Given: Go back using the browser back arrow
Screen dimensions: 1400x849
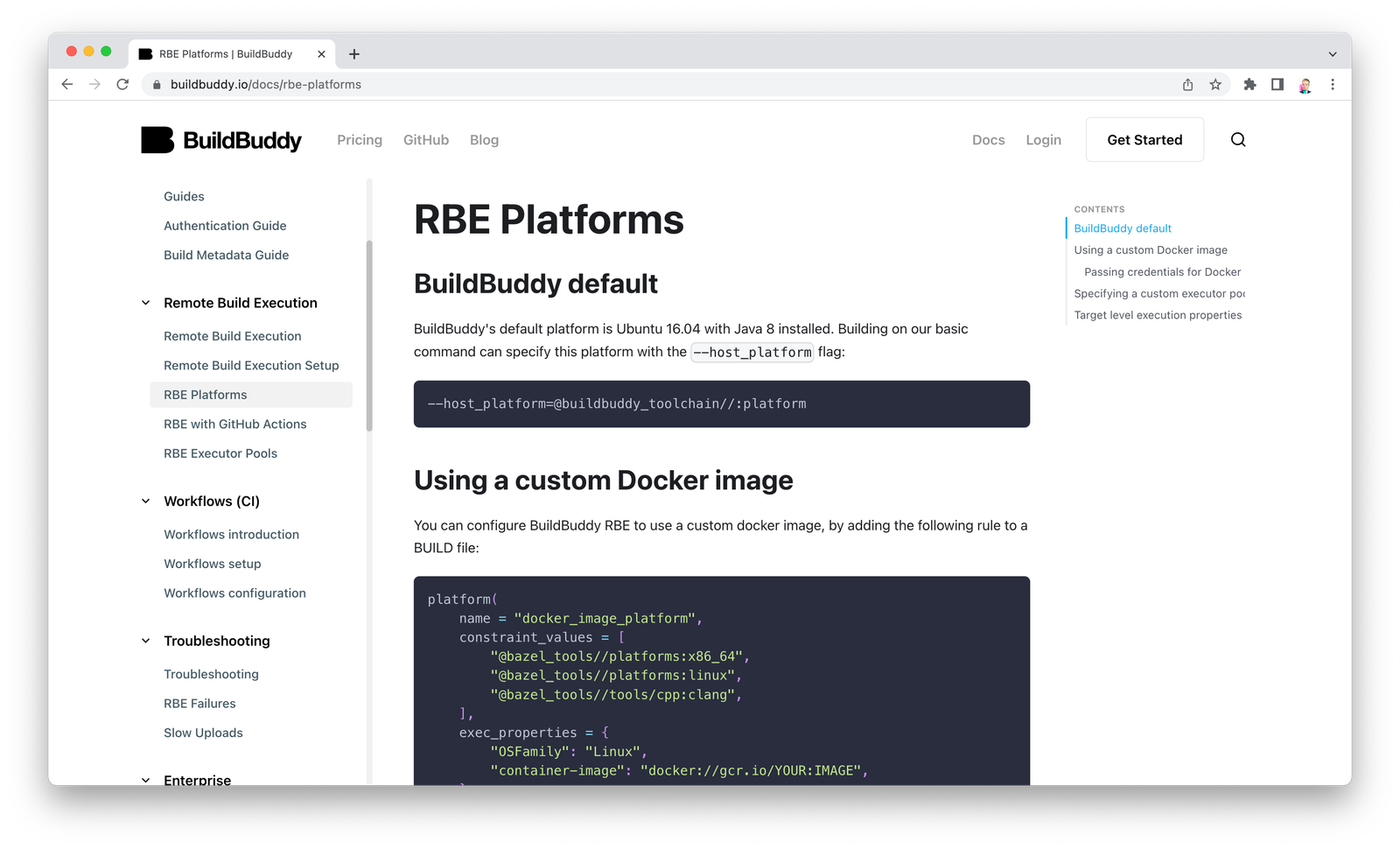Looking at the screenshot, I should tap(67, 85).
